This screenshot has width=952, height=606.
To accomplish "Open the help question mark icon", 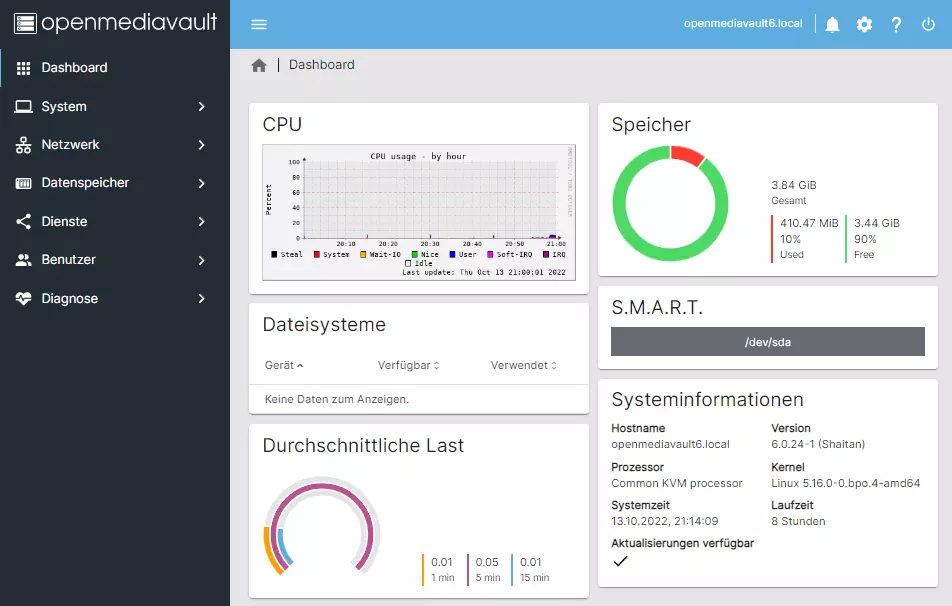I will [x=896, y=24].
